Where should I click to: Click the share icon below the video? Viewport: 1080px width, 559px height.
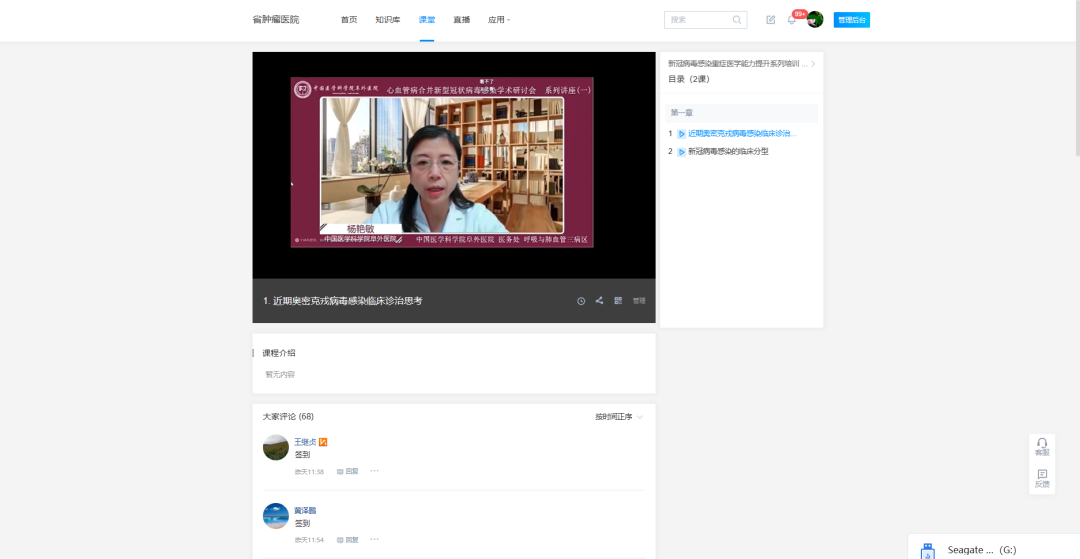point(599,301)
